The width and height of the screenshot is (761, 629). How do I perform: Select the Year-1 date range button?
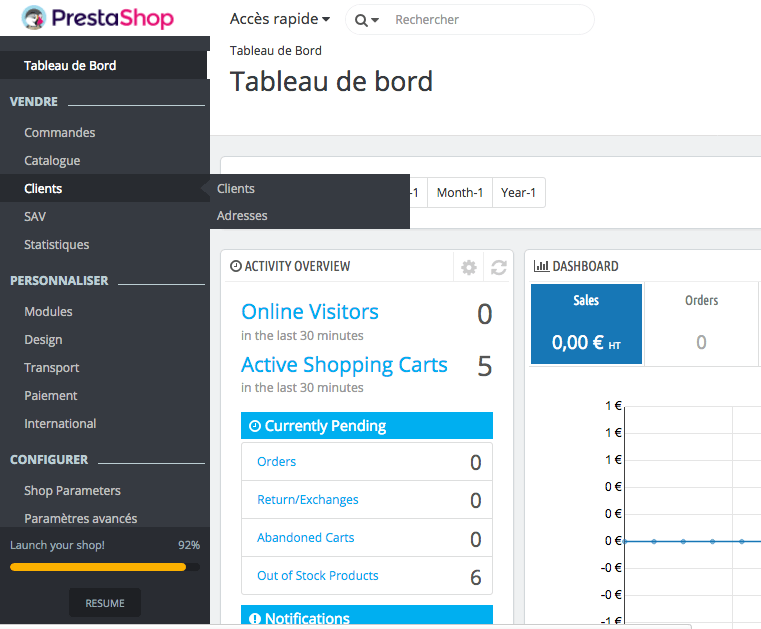(519, 193)
